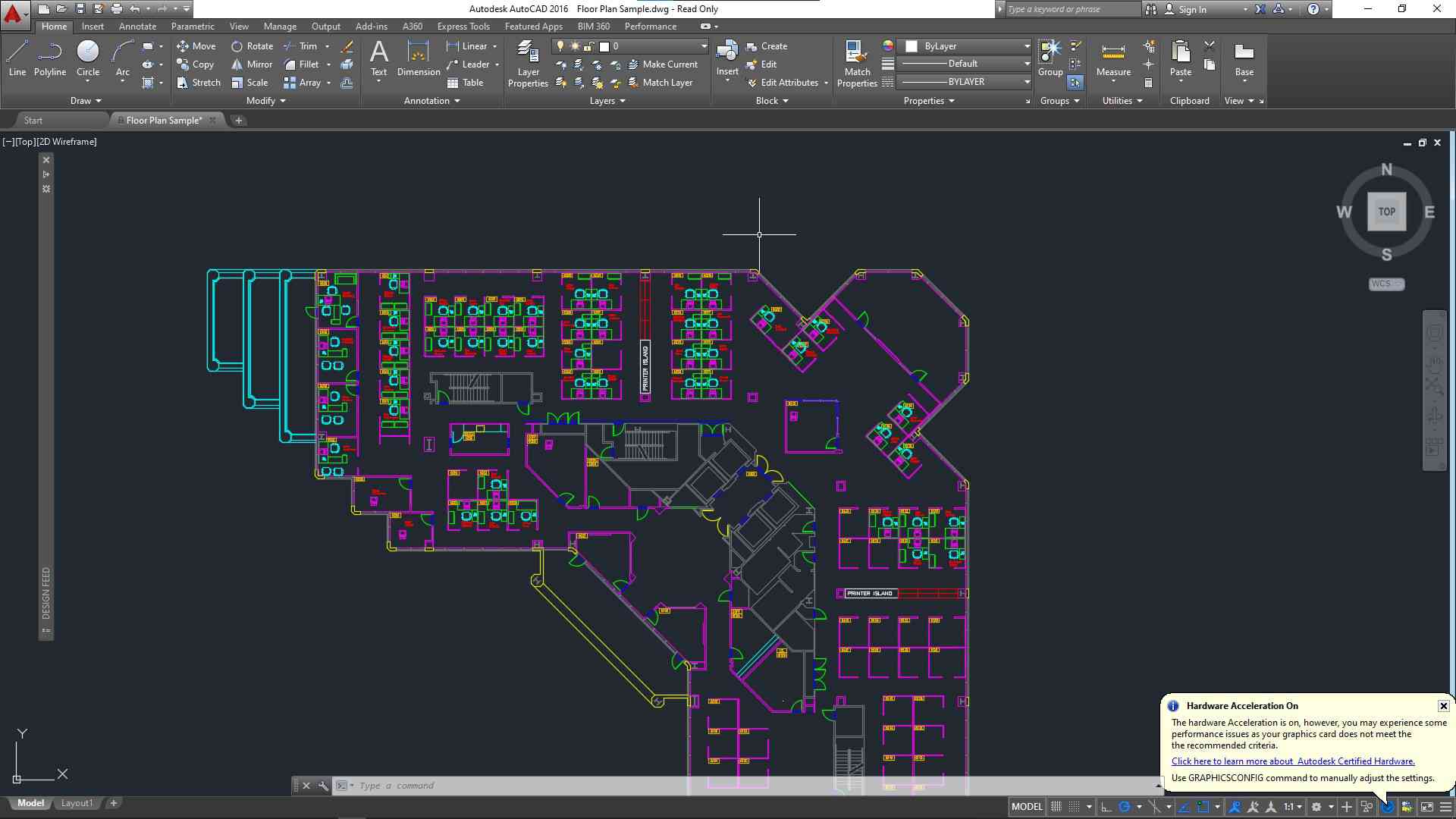Toggle the drawing grid display in status bar
Screen dimensions: 1456x819
point(1056,807)
